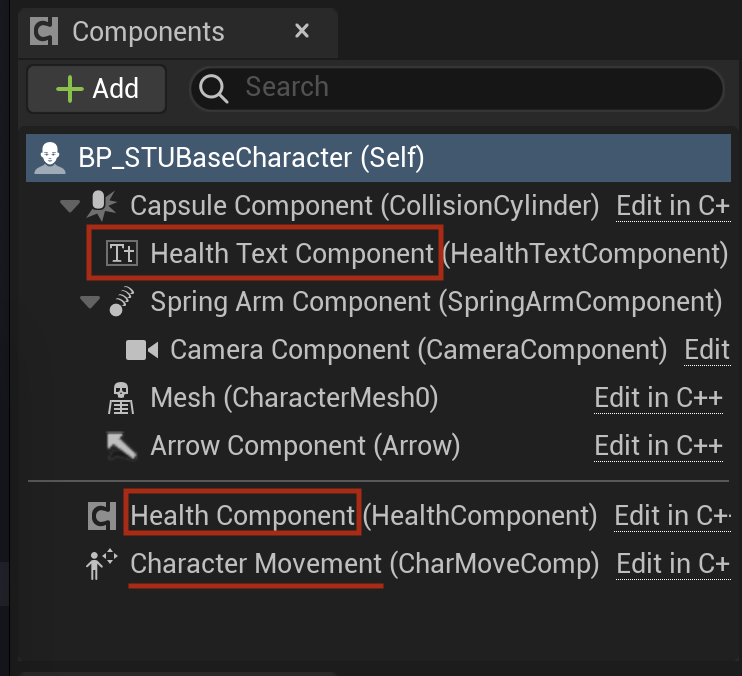This screenshot has height=676, width=742.
Task: Click the Mesh skeleton icon
Action: coord(121,398)
